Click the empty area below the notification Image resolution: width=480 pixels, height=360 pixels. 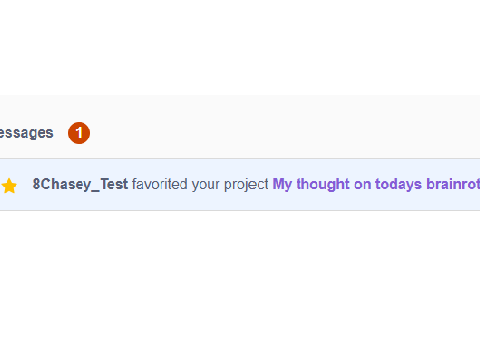tap(240, 283)
